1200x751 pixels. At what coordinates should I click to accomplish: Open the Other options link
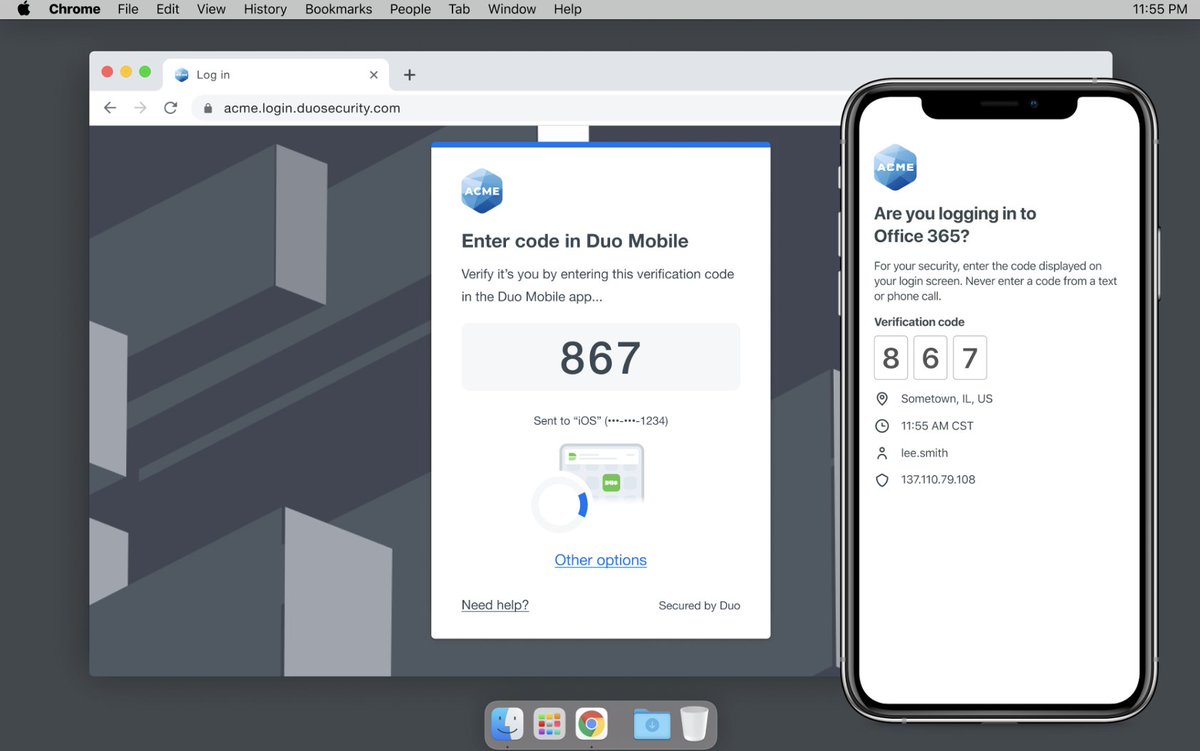click(x=601, y=560)
